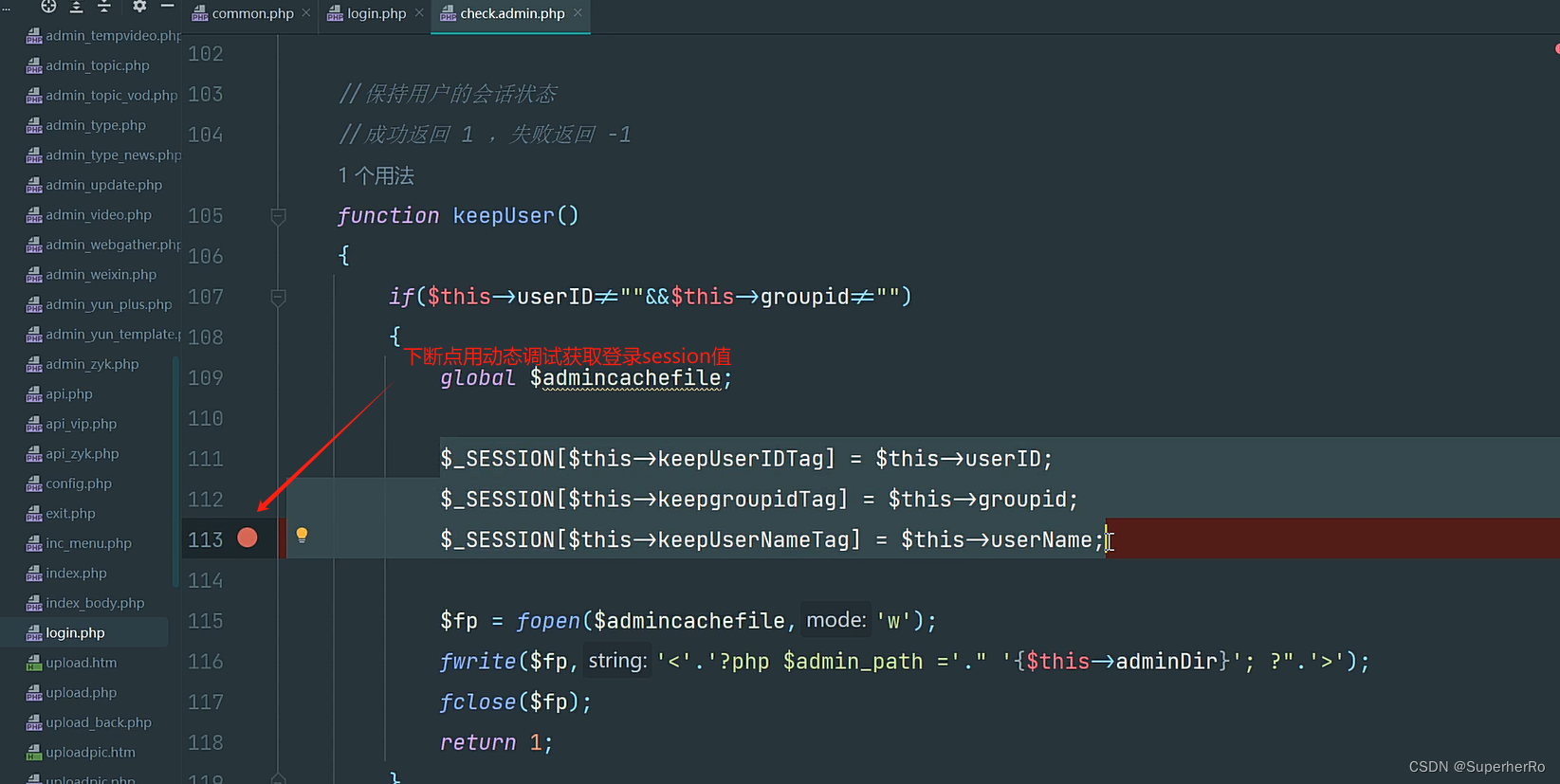The width and height of the screenshot is (1560, 784).
Task: Click the yellow light bulb on line 113
Action: pos(302,535)
